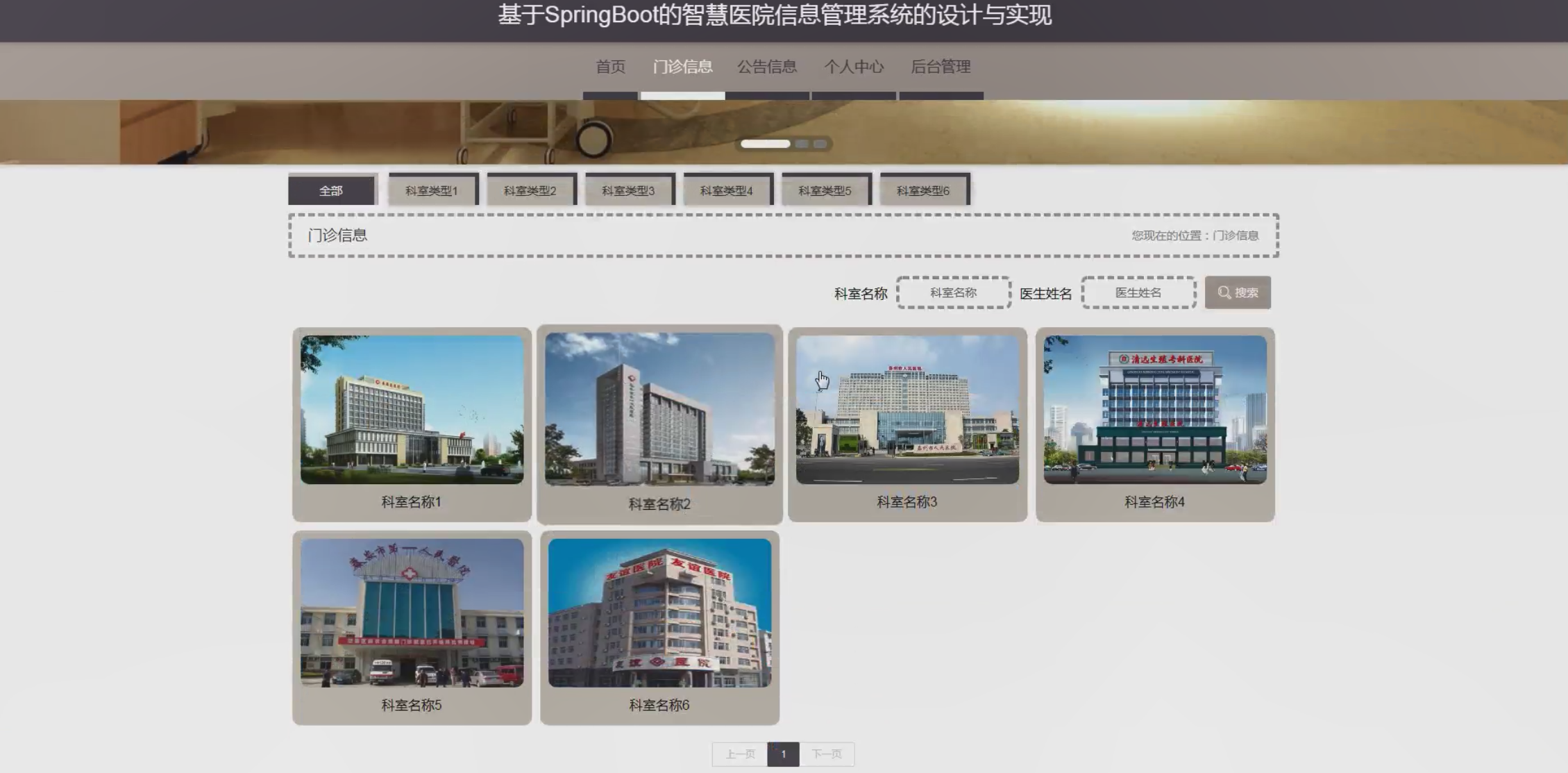
Task: Open 个人中心 in navigation bar
Action: pos(854,67)
